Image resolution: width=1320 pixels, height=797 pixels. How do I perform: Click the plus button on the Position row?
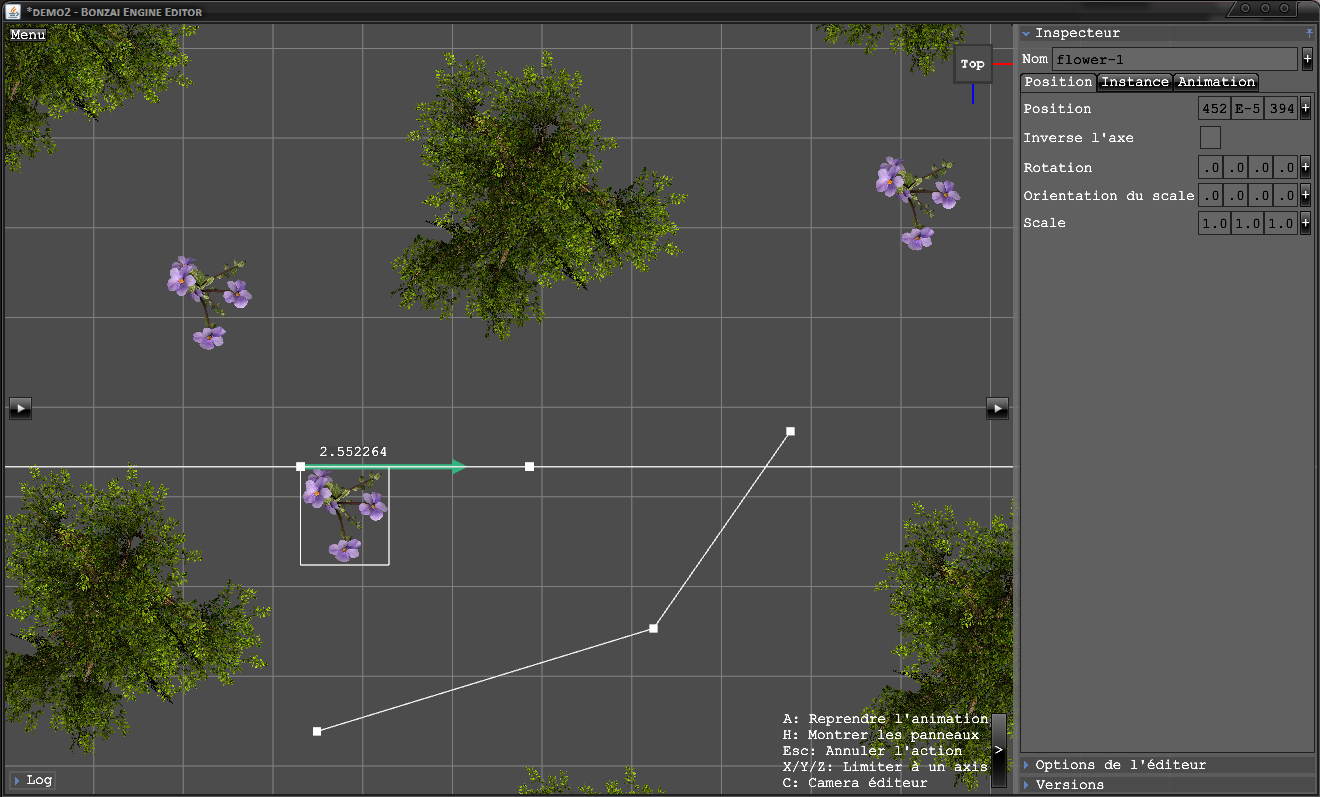(1305, 109)
